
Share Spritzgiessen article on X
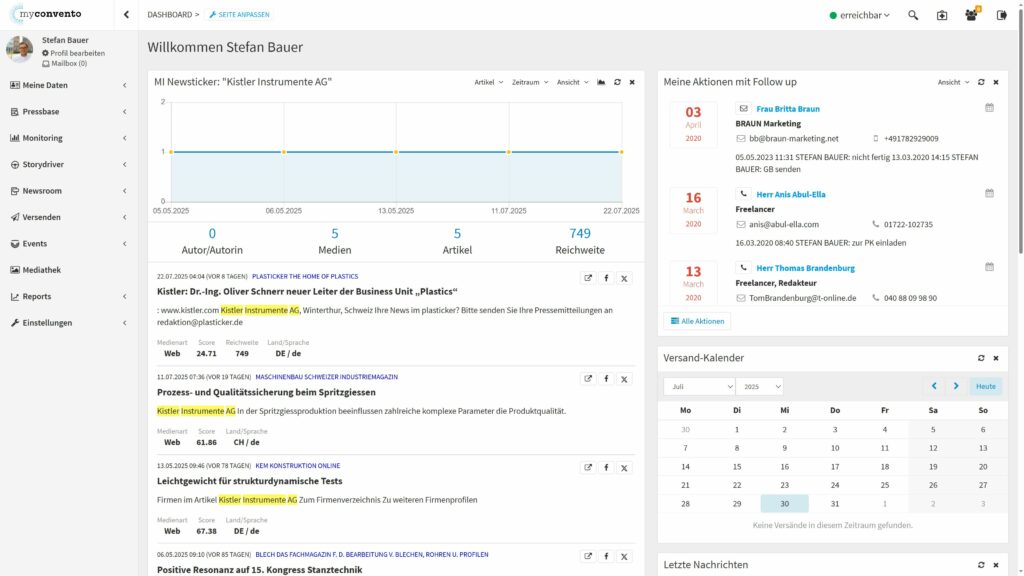click(x=624, y=379)
